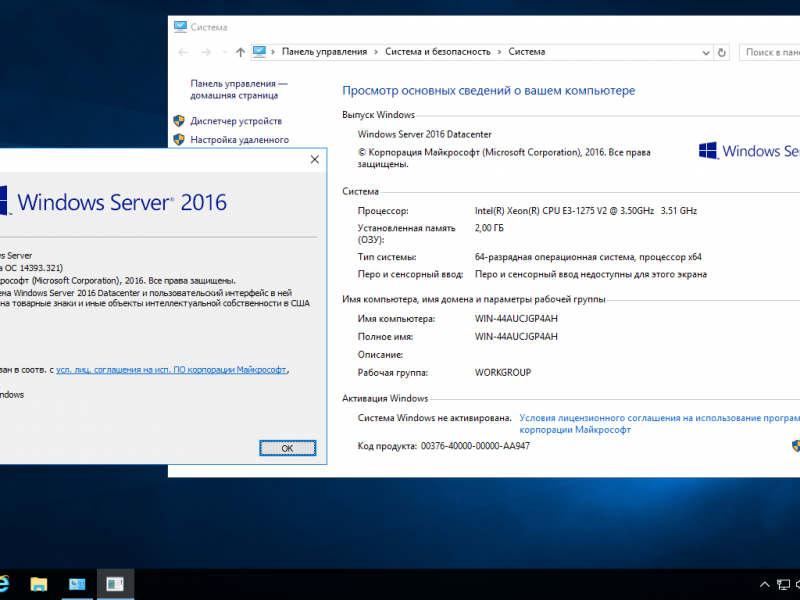Click network icon in system tray
This screenshot has width=800, height=600.
point(783,585)
